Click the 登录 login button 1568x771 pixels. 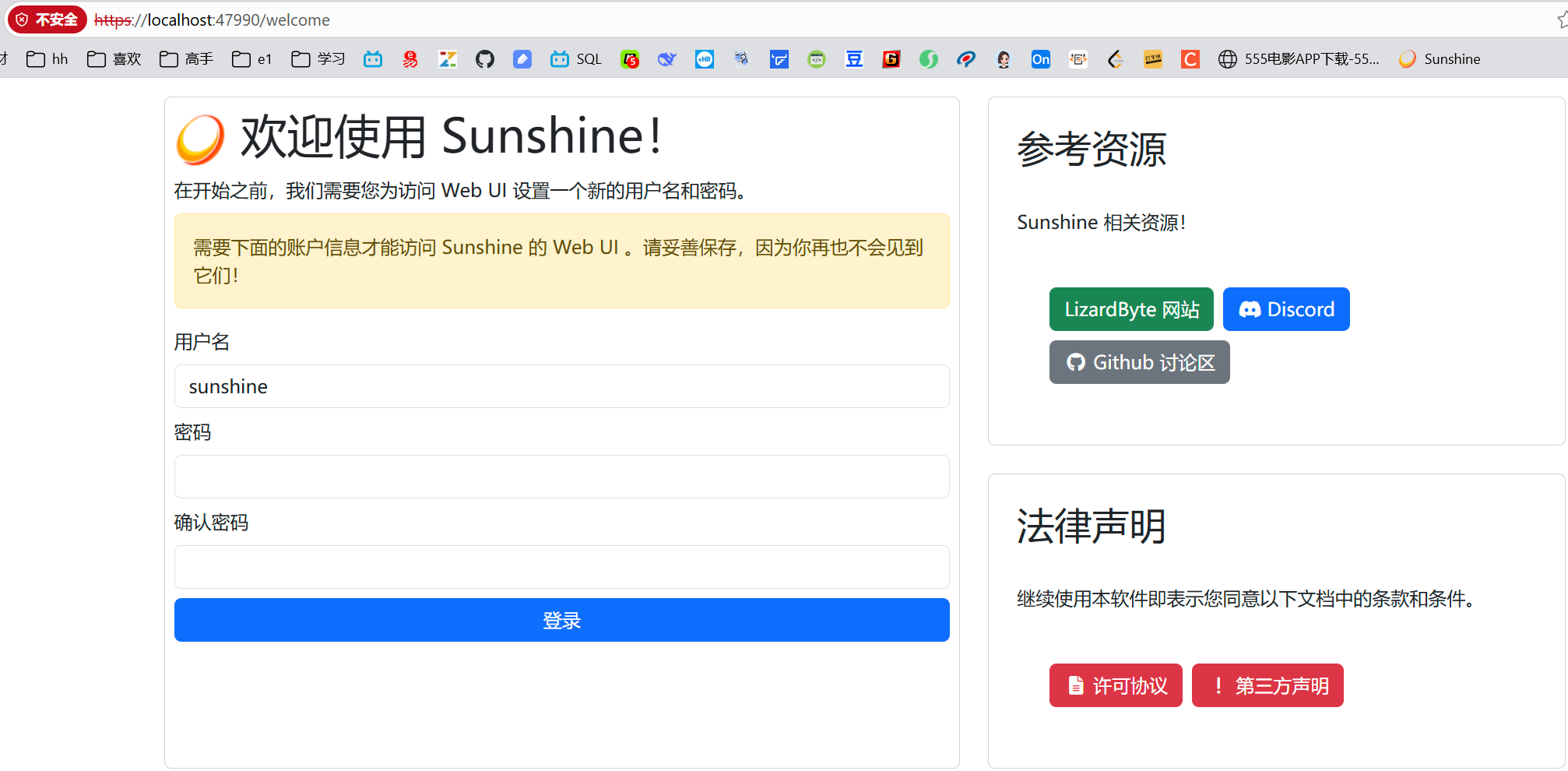coord(561,620)
